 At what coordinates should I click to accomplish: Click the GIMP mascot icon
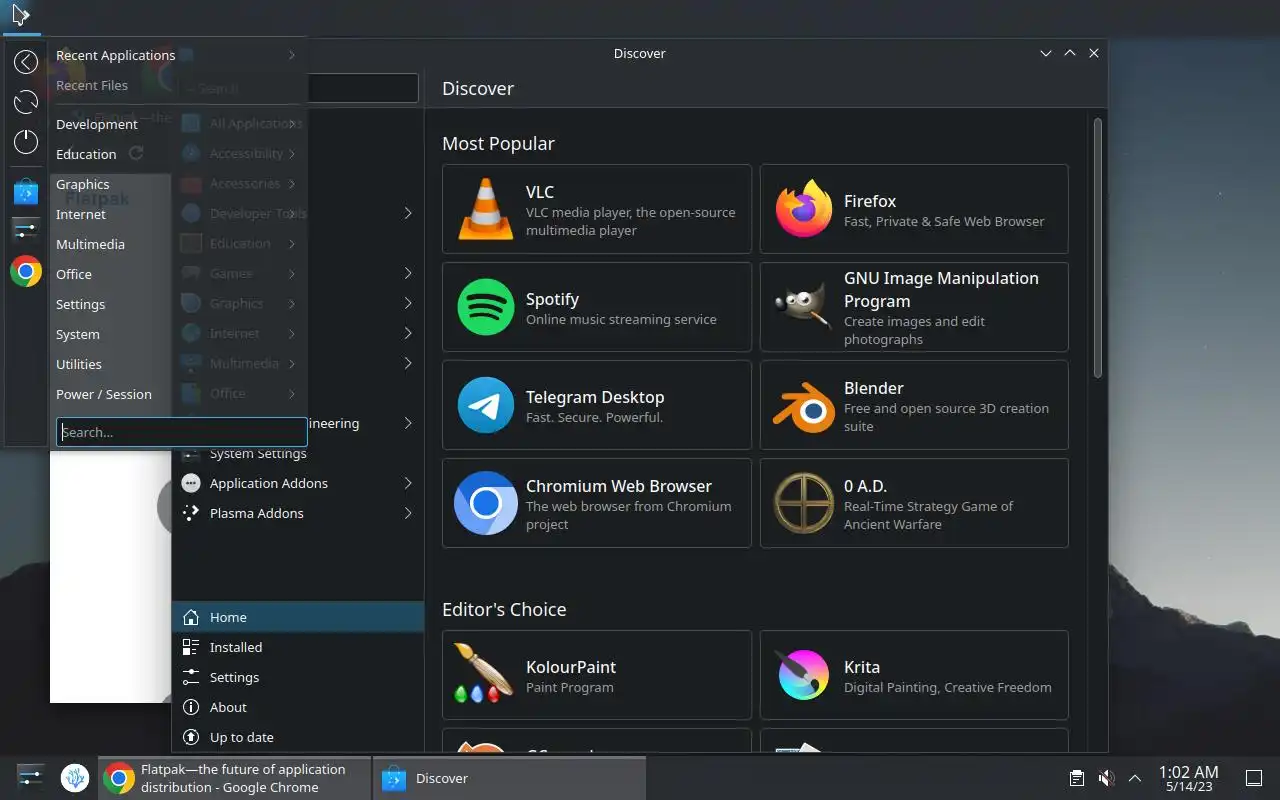(x=804, y=307)
